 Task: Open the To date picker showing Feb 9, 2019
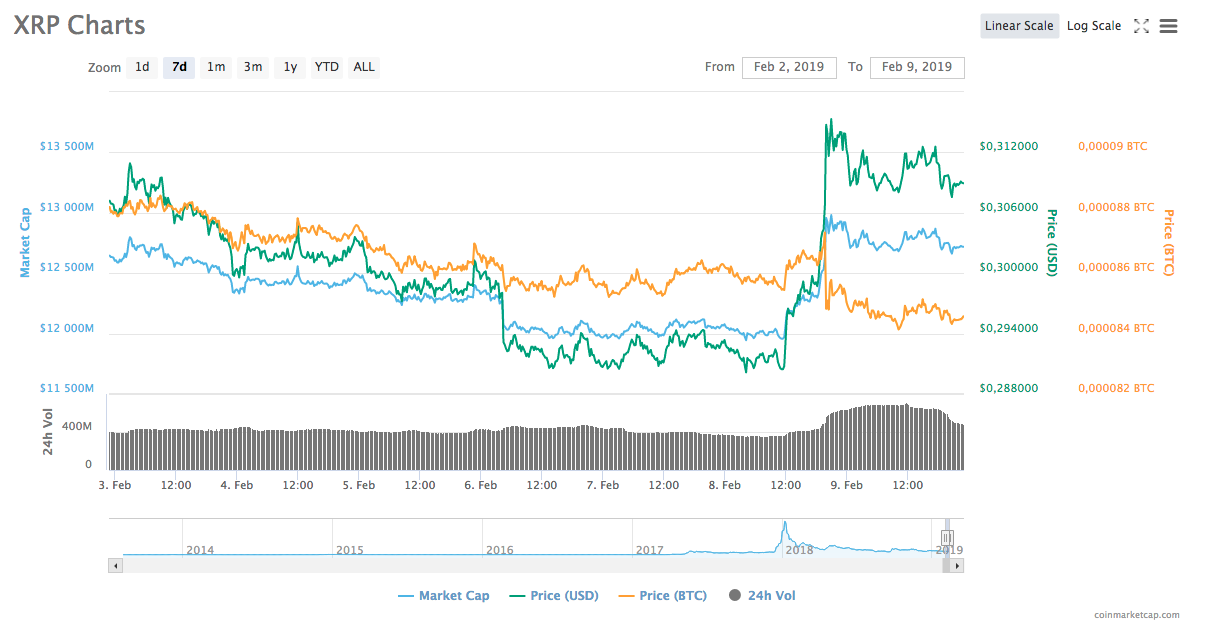(x=917, y=67)
